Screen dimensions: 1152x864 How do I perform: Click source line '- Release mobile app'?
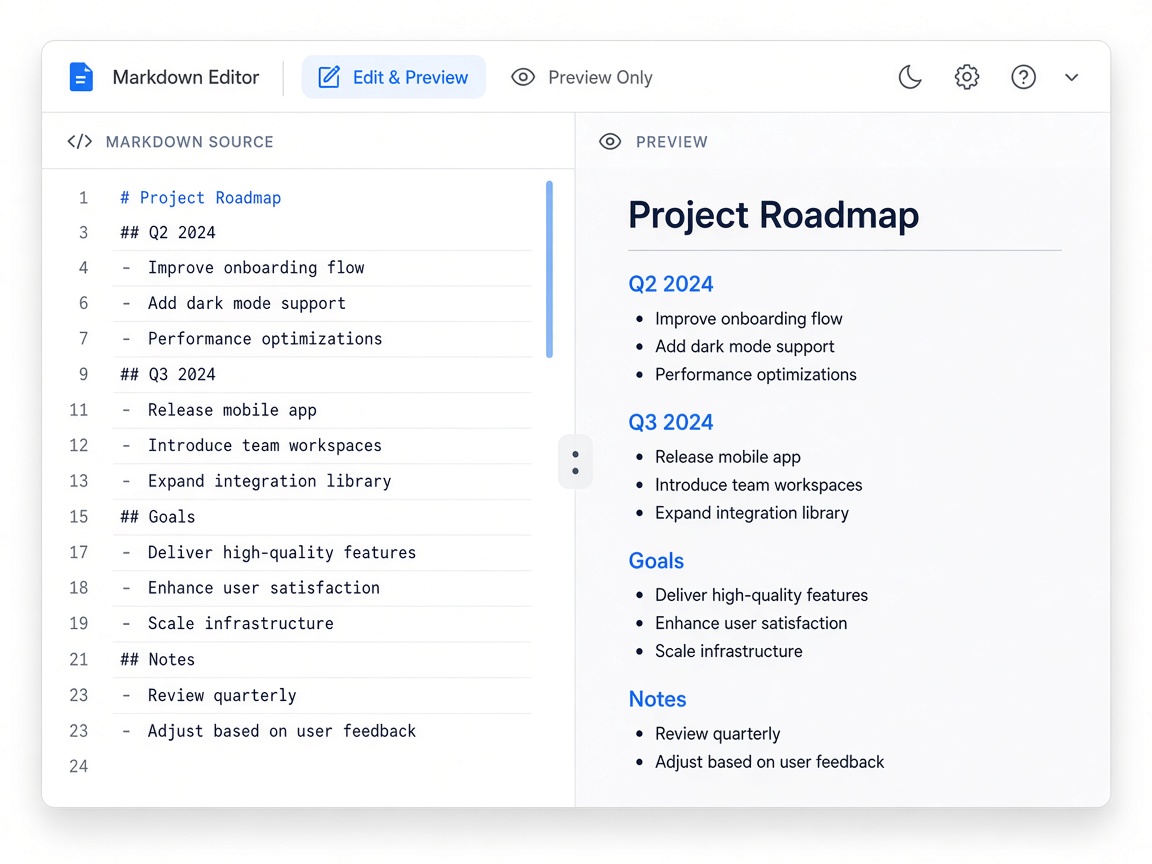pos(219,410)
